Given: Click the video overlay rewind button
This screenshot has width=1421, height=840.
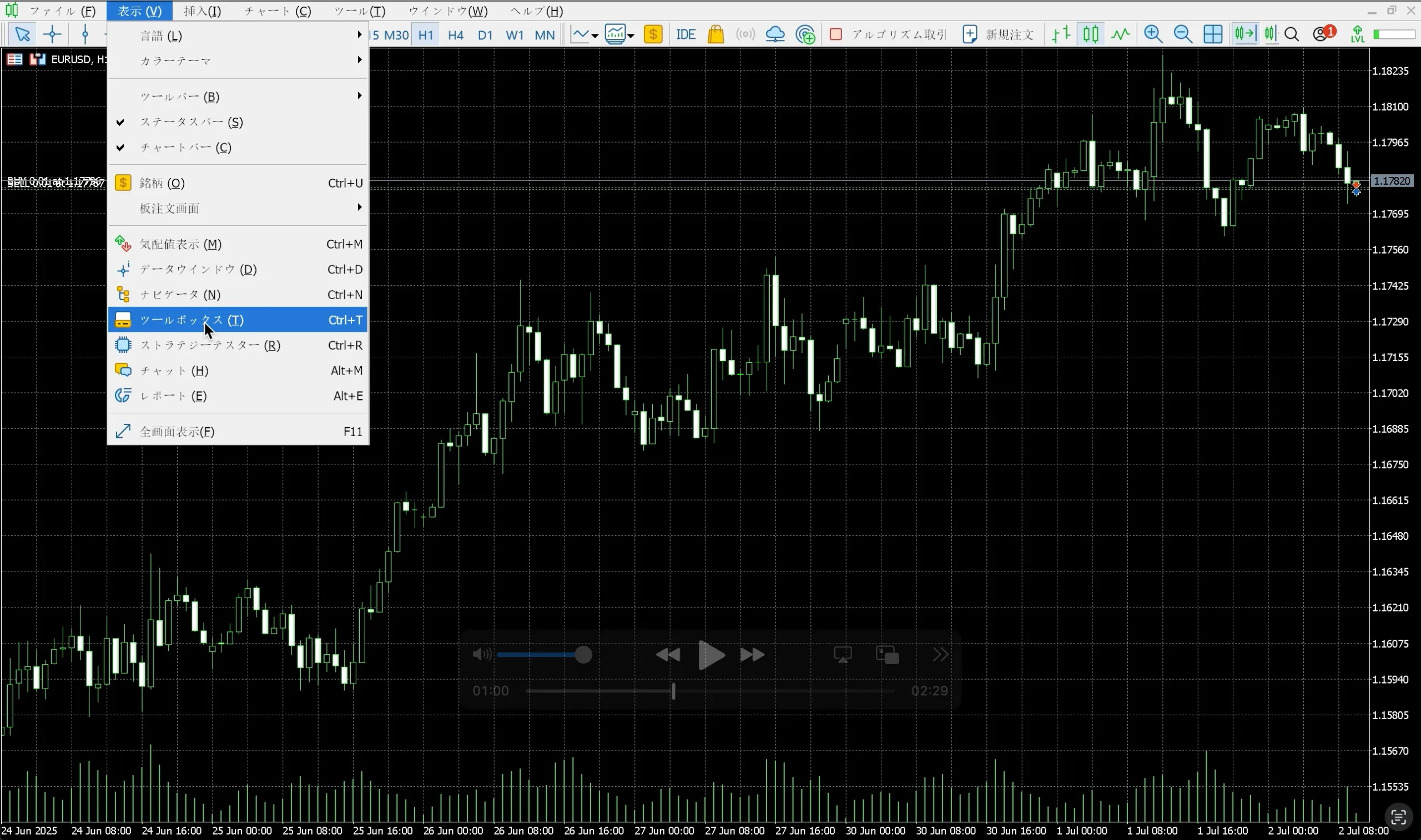Looking at the screenshot, I should [668, 655].
